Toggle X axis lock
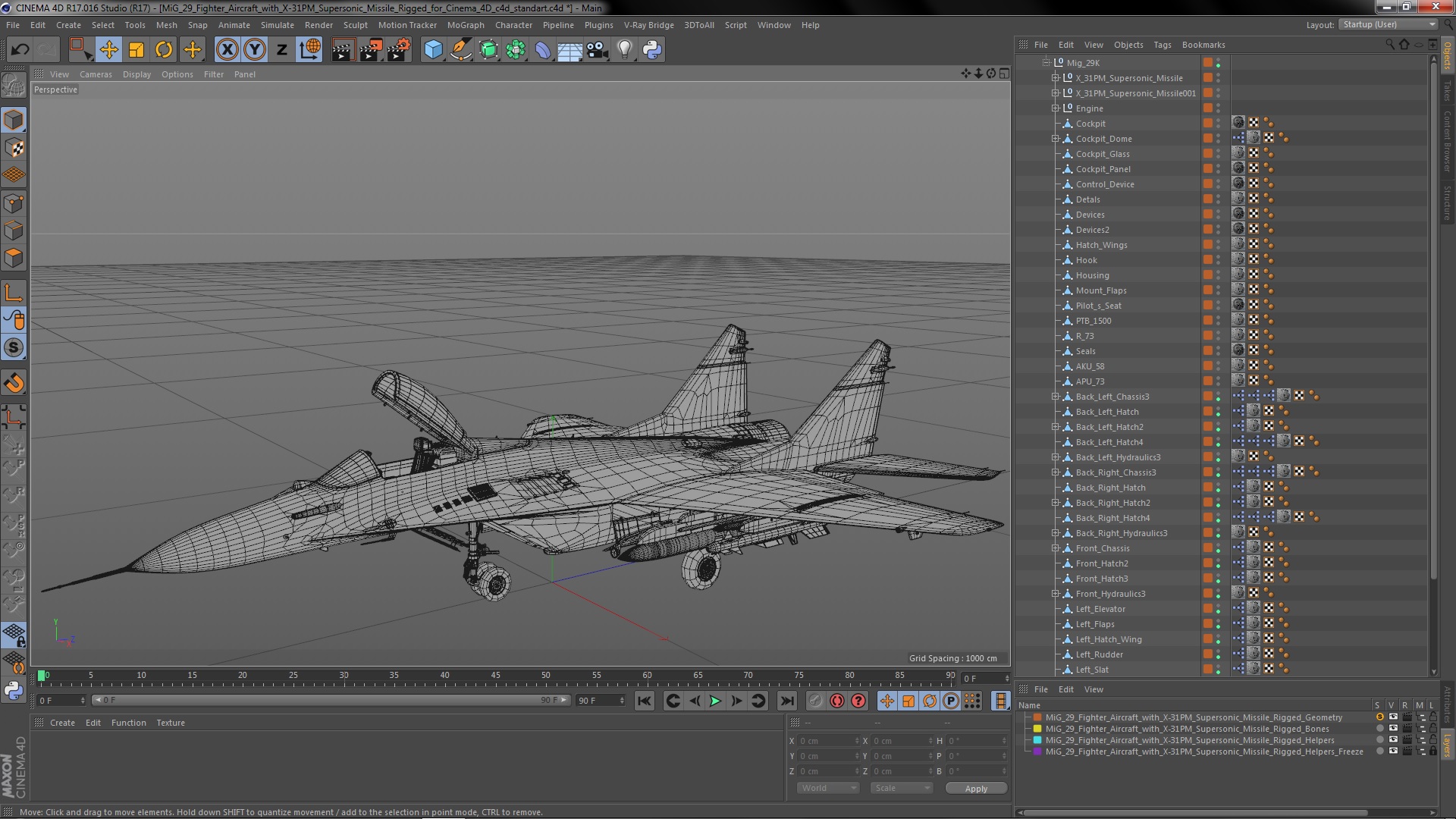The image size is (1456, 819). (227, 50)
